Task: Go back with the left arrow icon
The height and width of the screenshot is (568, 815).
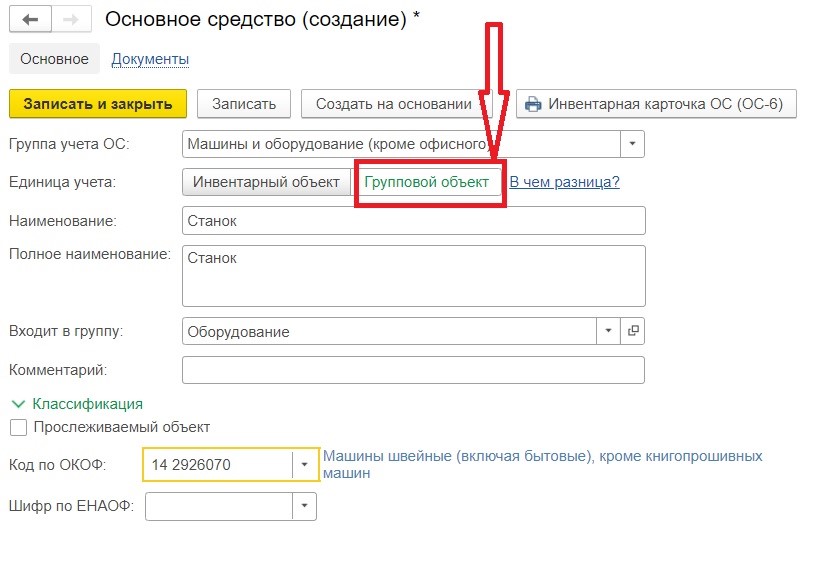Action: pos(30,20)
